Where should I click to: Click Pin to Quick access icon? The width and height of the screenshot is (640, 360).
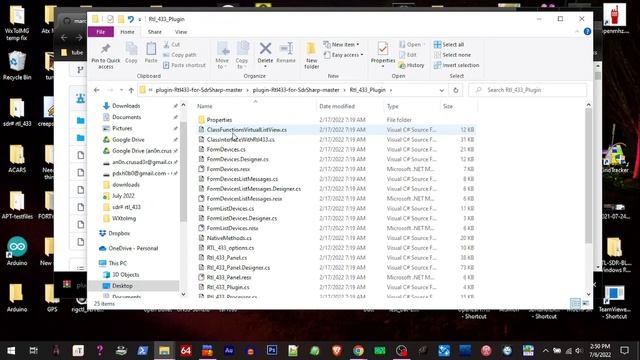106,49
